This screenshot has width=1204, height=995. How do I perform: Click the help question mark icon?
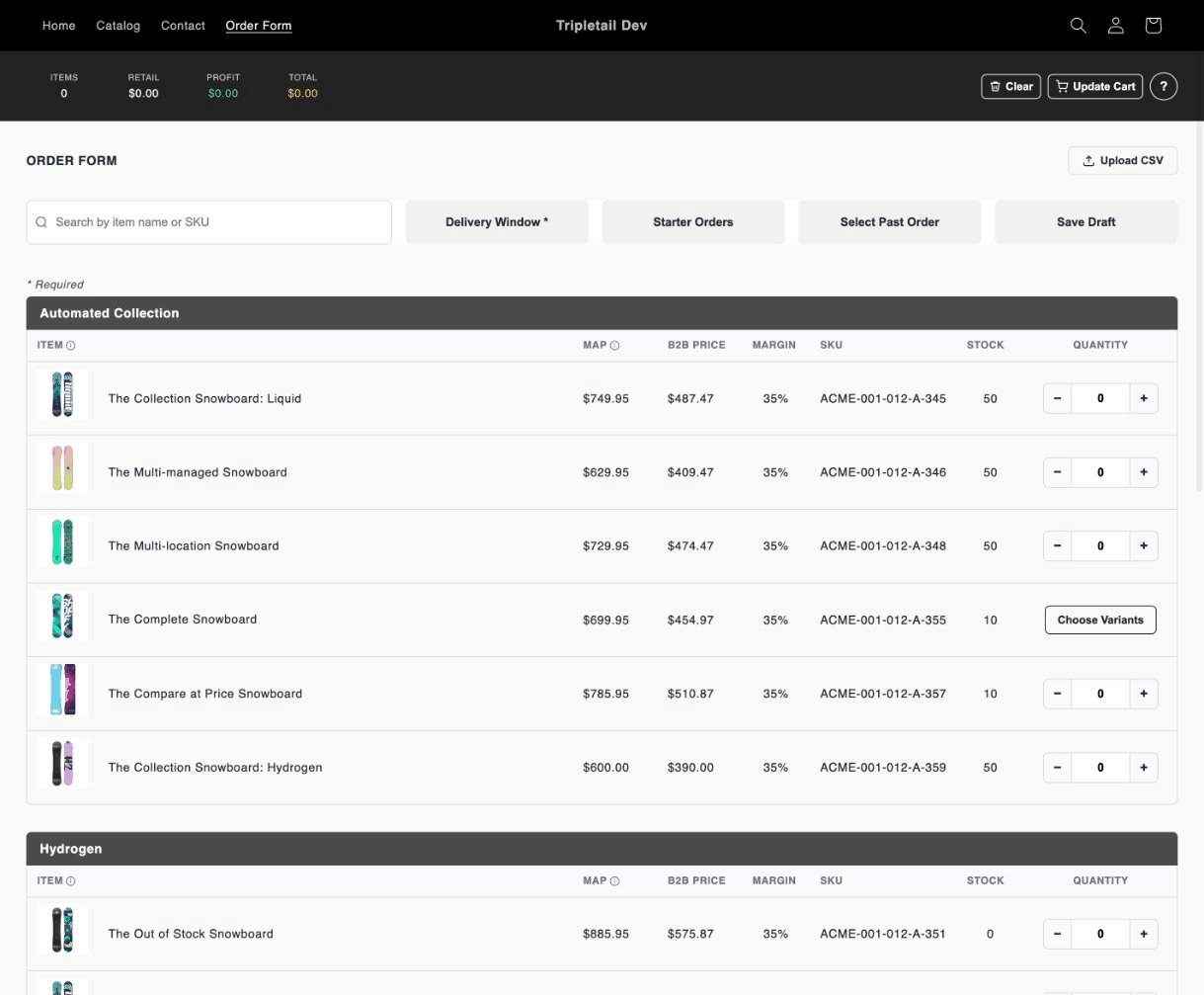coord(1164,86)
